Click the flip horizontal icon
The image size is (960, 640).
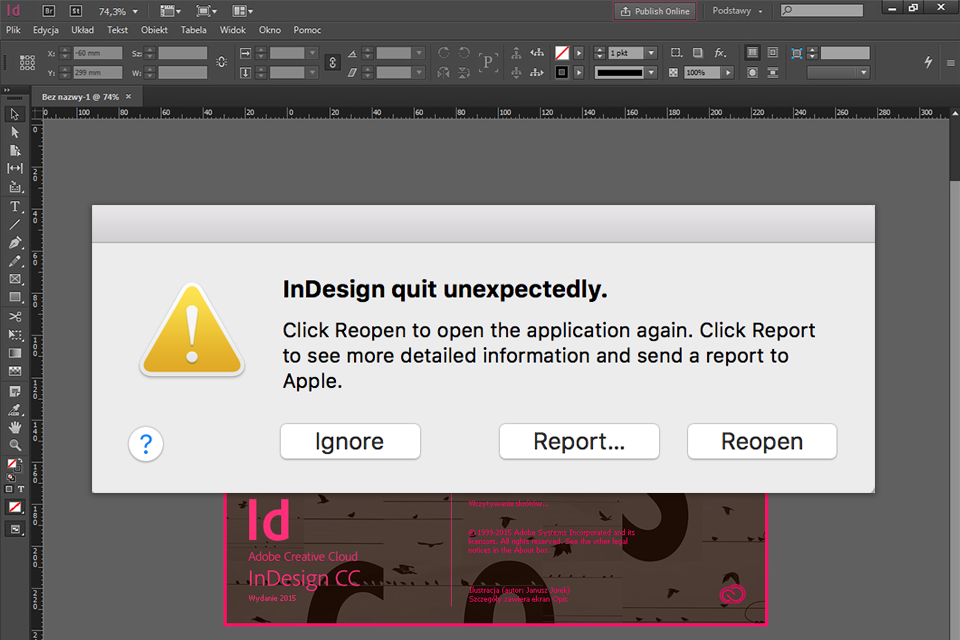click(x=444, y=72)
